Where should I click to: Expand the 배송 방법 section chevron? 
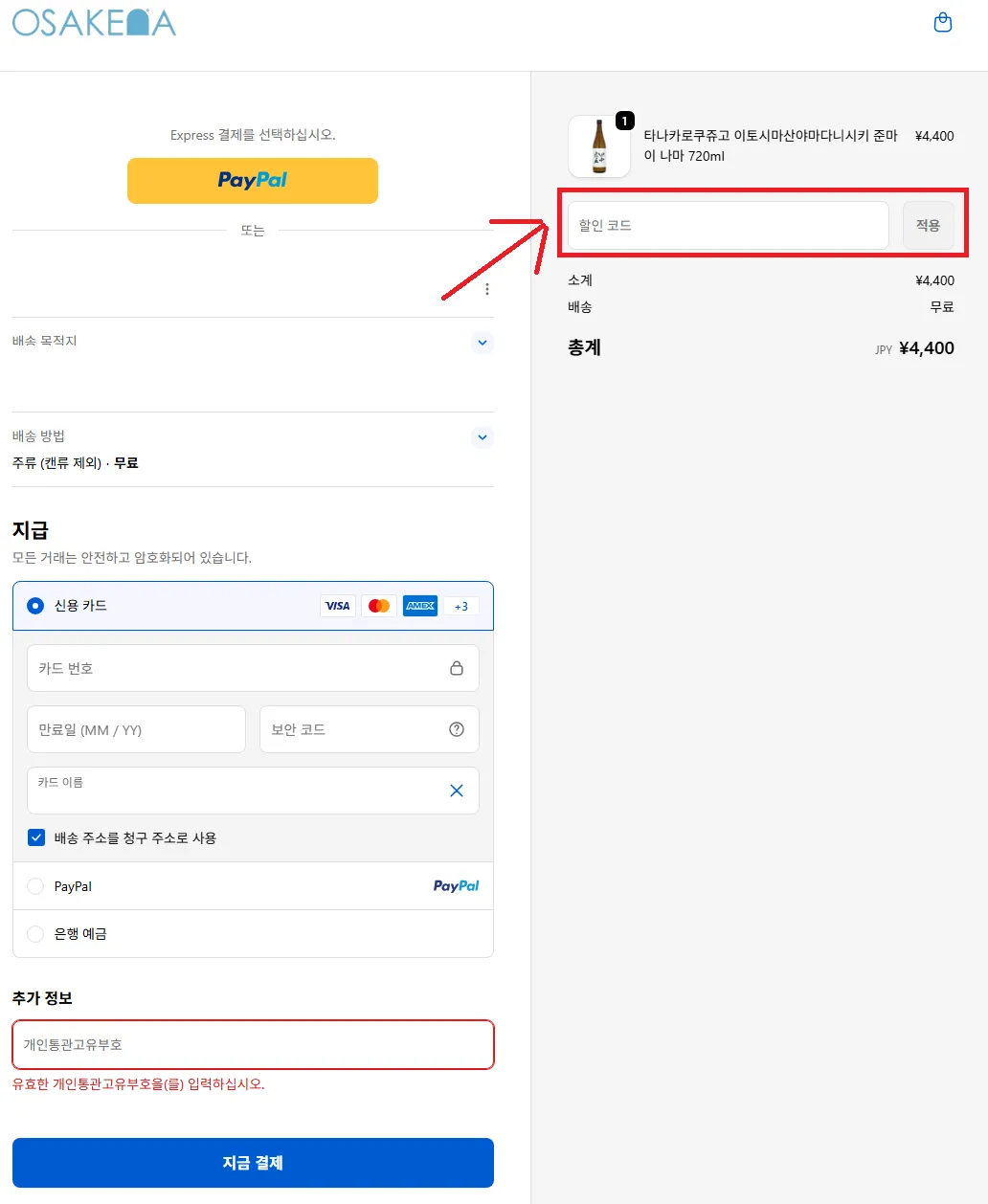(x=483, y=437)
